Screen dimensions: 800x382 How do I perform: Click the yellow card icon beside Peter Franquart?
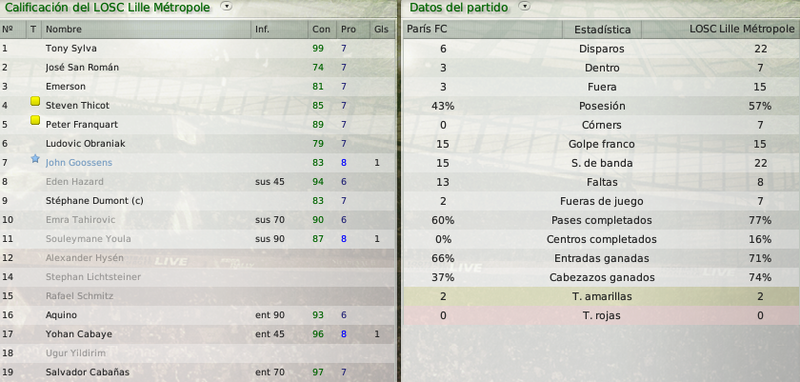point(35,120)
